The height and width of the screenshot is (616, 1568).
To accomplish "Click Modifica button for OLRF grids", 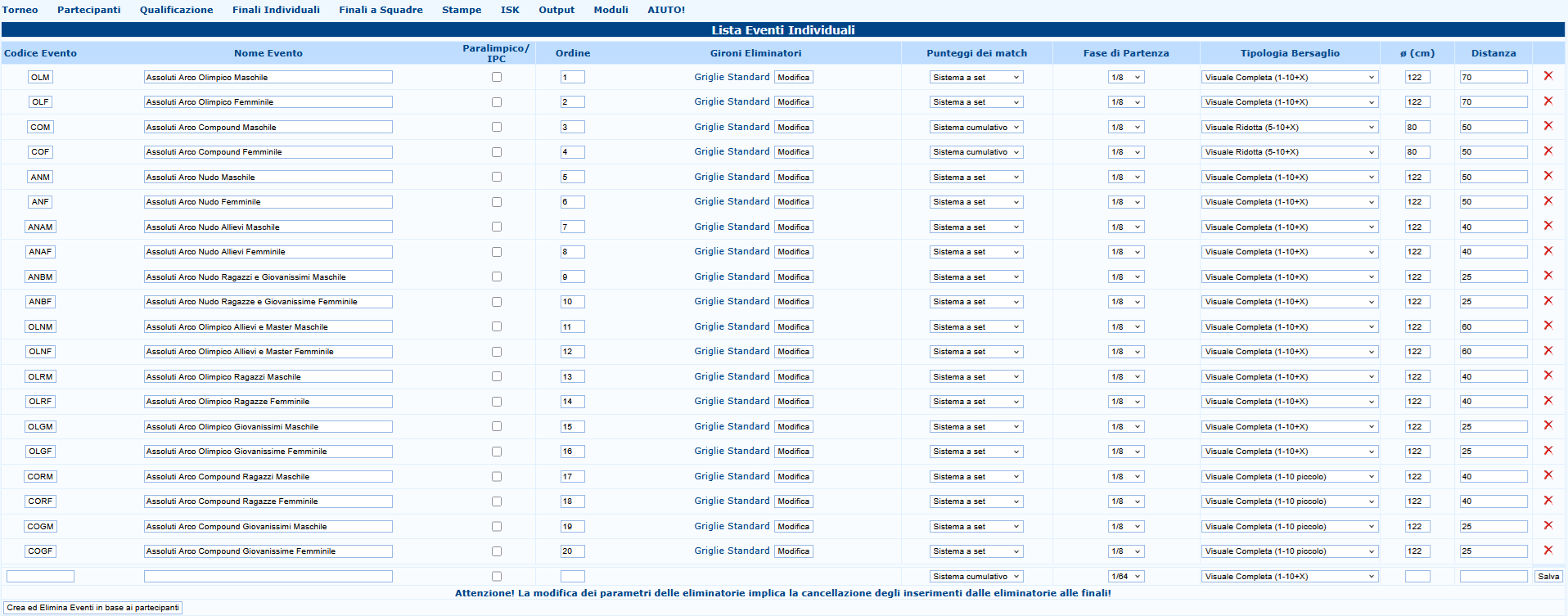I will (794, 402).
